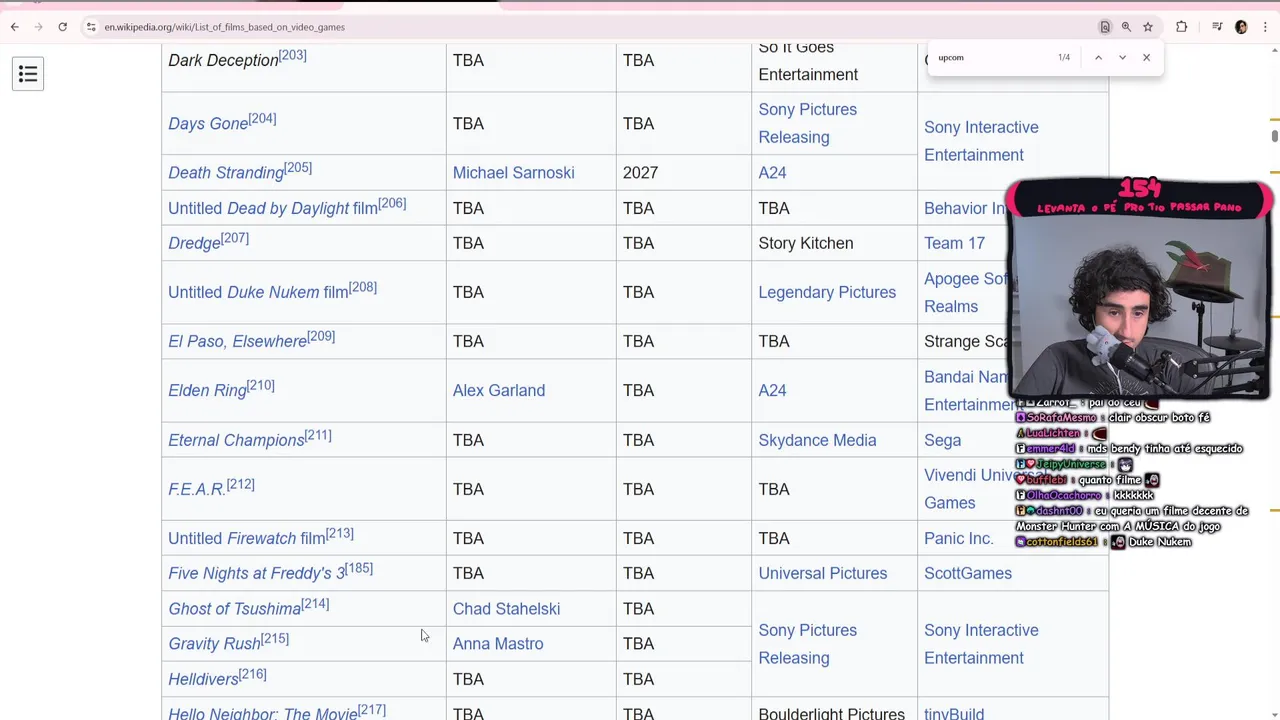
Task: Open the Chad Stahelski director link
Action: click(x=506, y=609)
